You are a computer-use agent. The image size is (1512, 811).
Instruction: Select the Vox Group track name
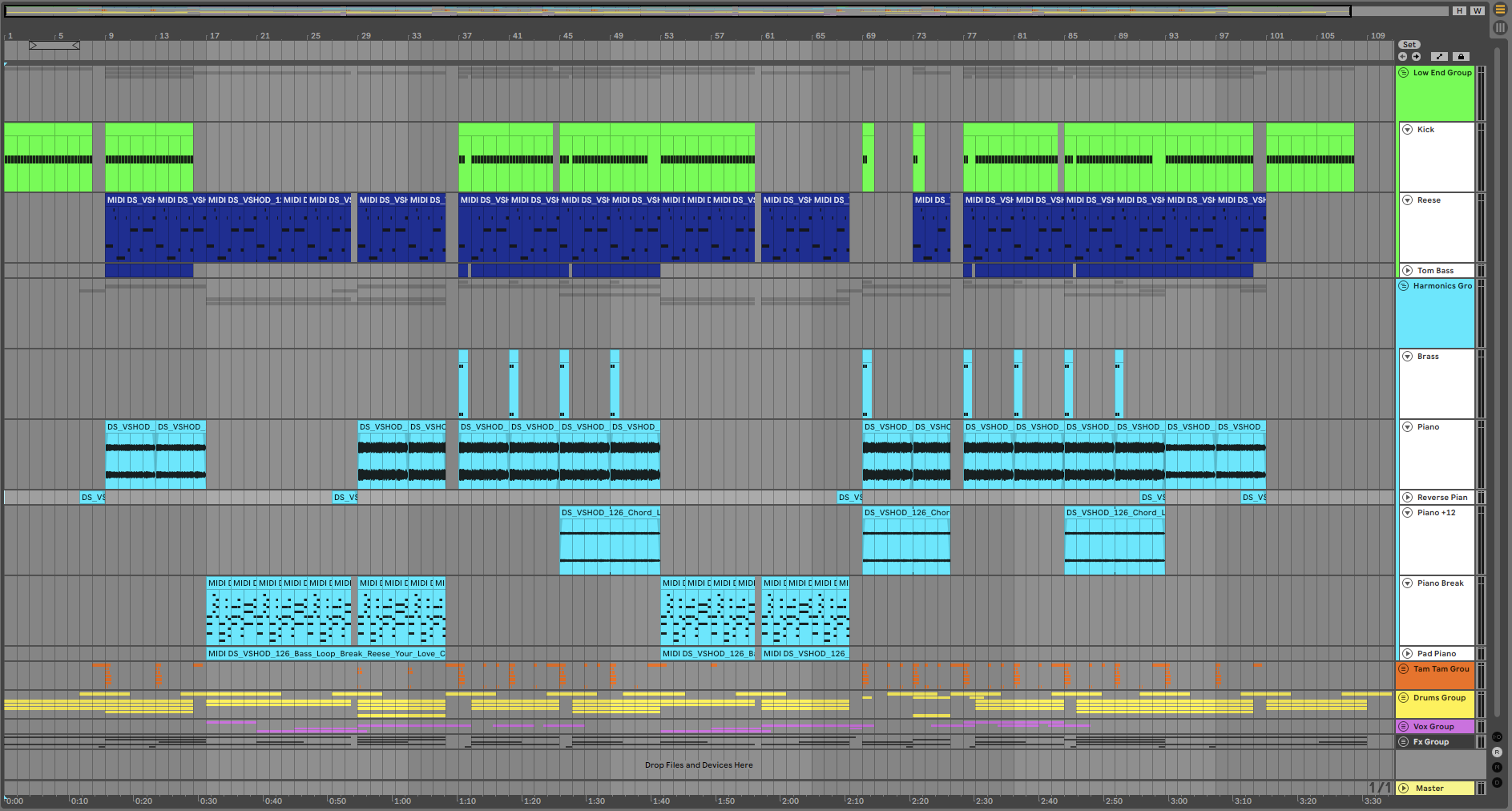pyautogui.click(x=1433, y=727)
